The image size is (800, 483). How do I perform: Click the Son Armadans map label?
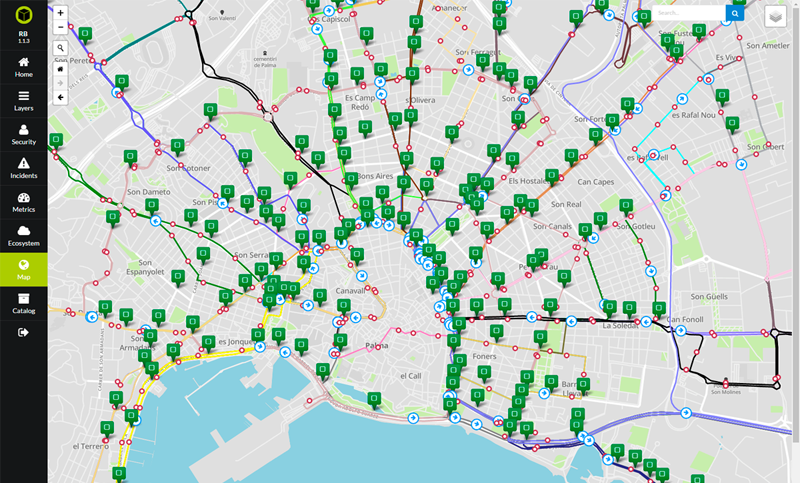coord(137,343)
